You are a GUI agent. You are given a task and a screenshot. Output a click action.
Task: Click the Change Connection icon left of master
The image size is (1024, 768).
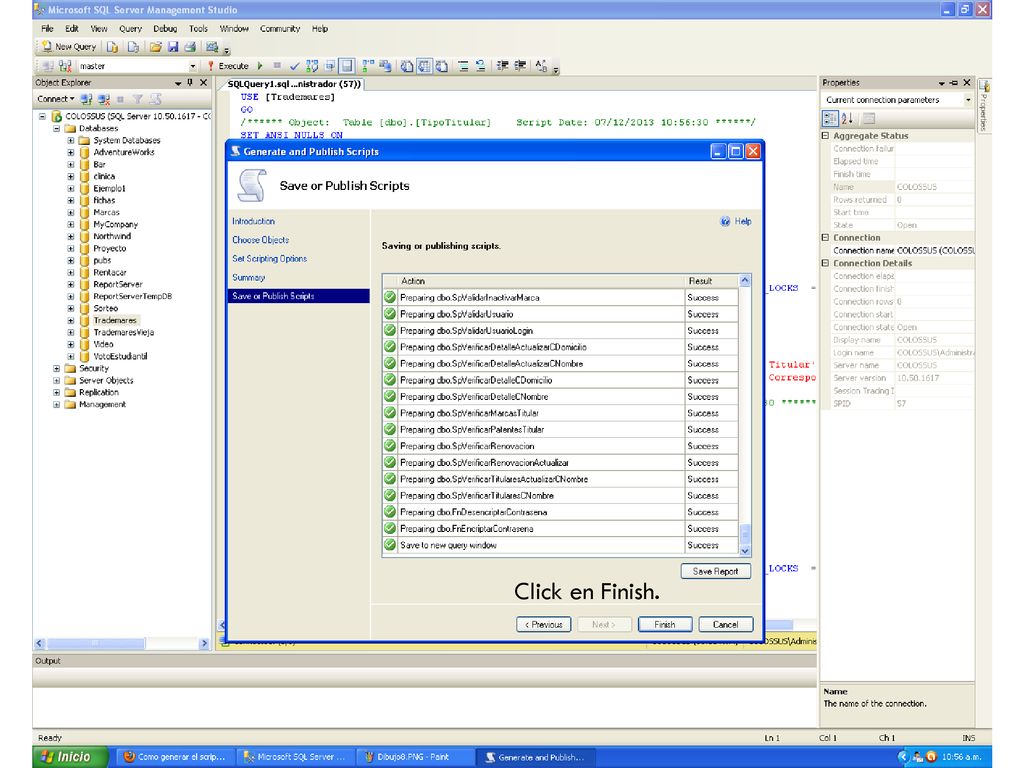coord(65,66)
